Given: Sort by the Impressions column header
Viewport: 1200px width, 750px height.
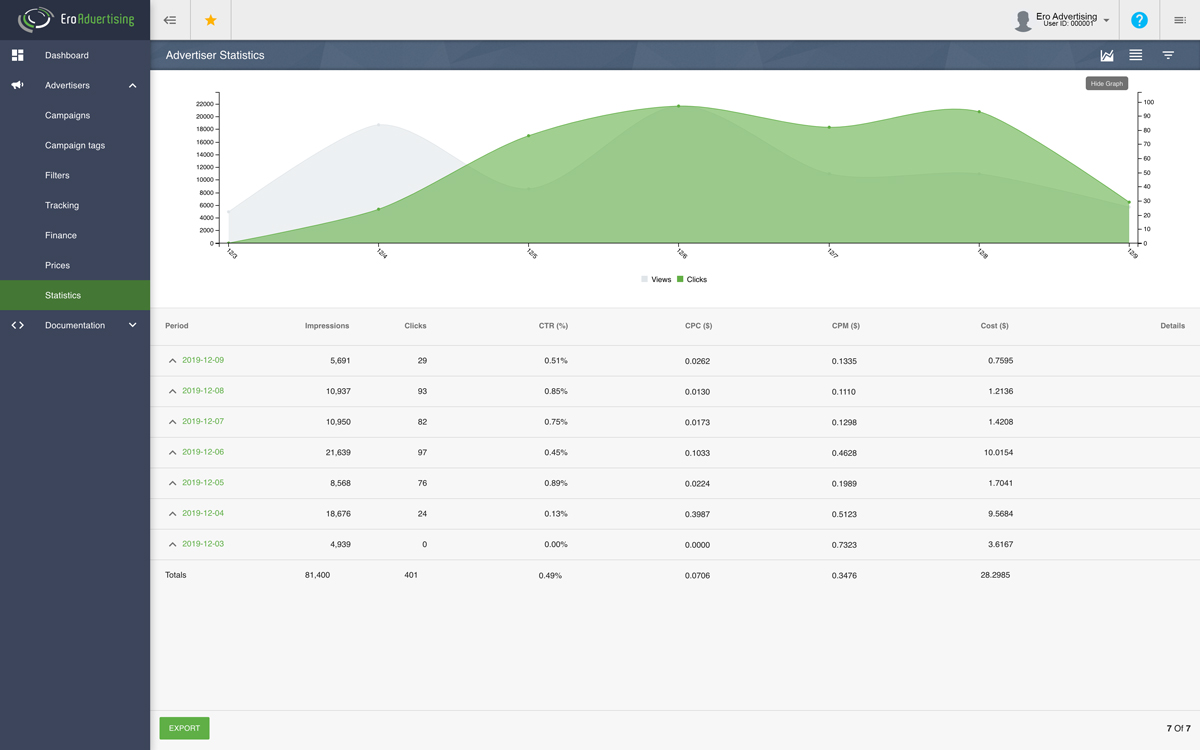Looking at the screenshot, I should click(327, 326).
